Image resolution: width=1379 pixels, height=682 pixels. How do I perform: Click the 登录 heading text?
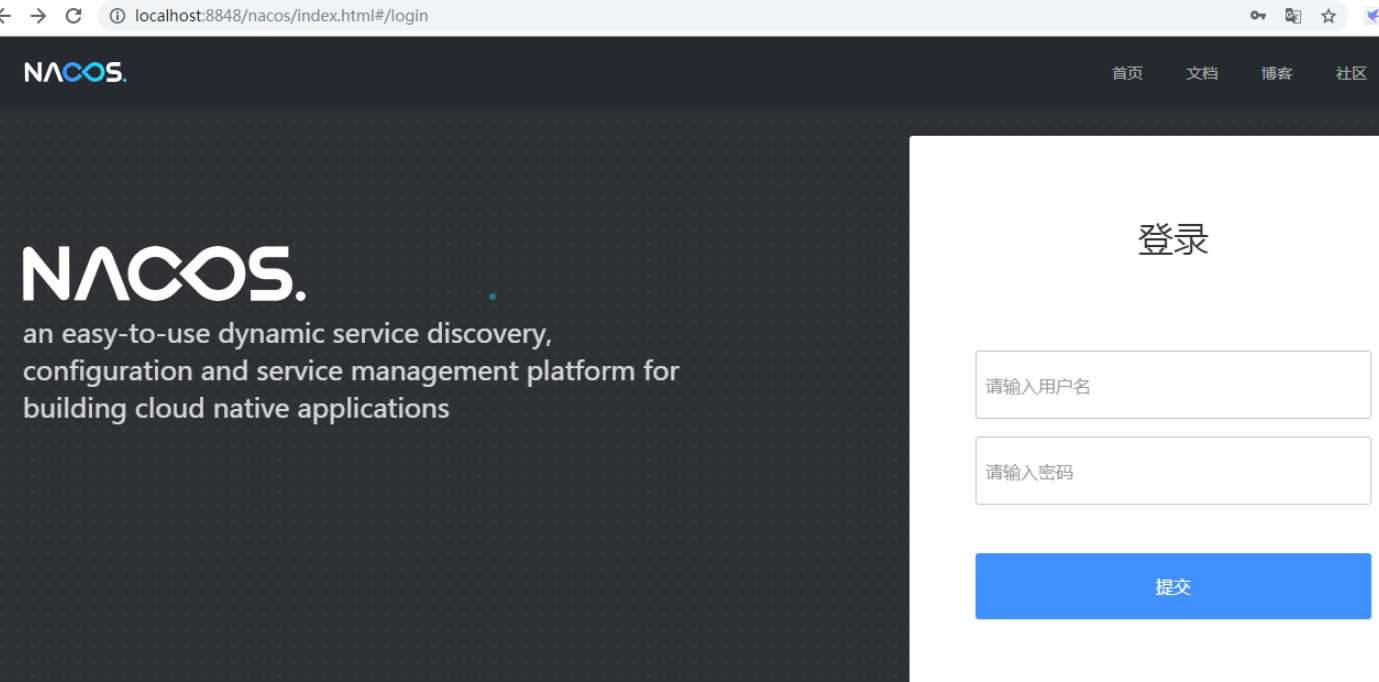click(x=1173, y=240)
